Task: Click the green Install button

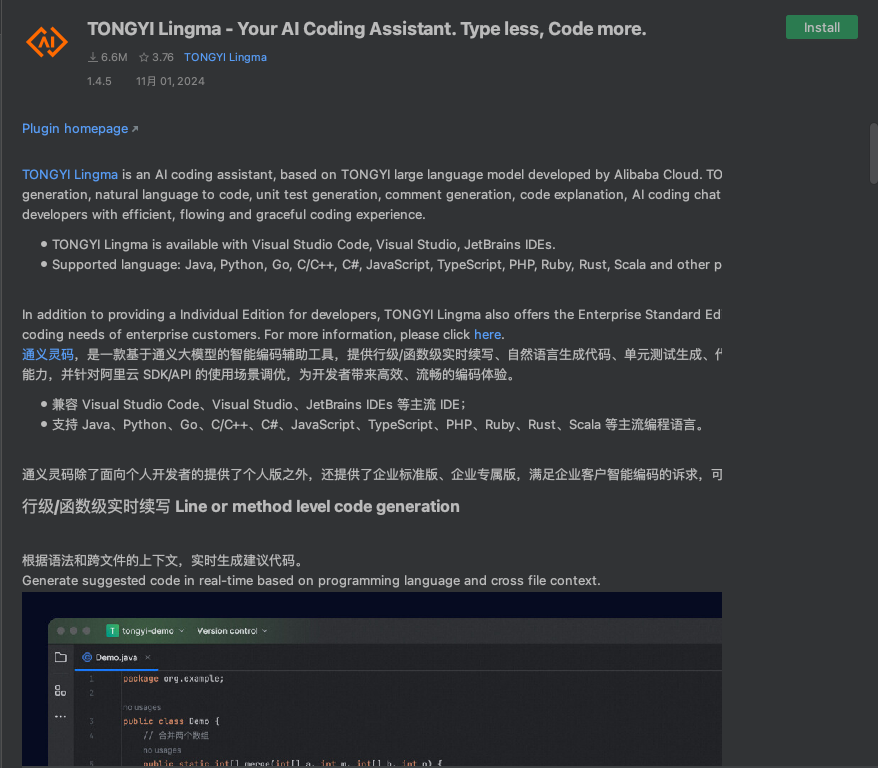Action: (x=821, y=27)
